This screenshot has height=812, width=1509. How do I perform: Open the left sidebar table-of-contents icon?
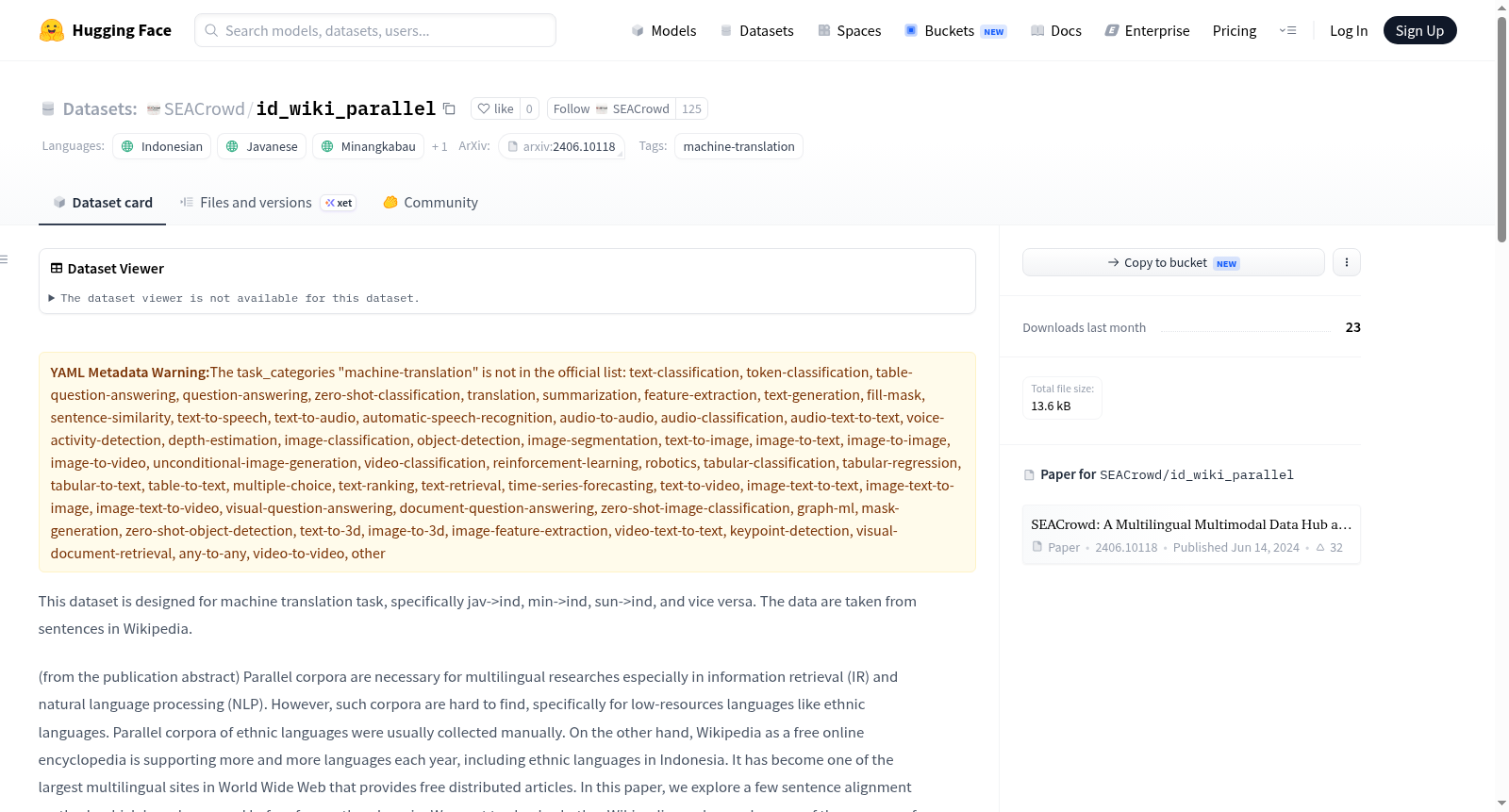4,259
